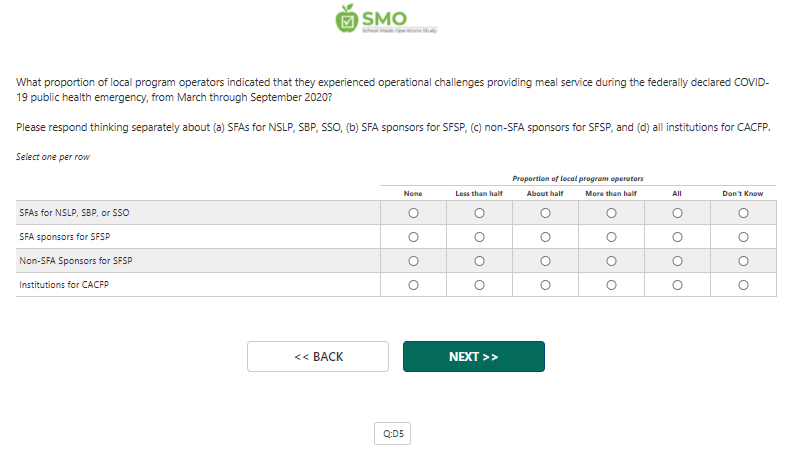This screenshot has width=792, height=457.
Task: Choose About half for SFAs for NSLP row
Action: click(x=545, y=213)
